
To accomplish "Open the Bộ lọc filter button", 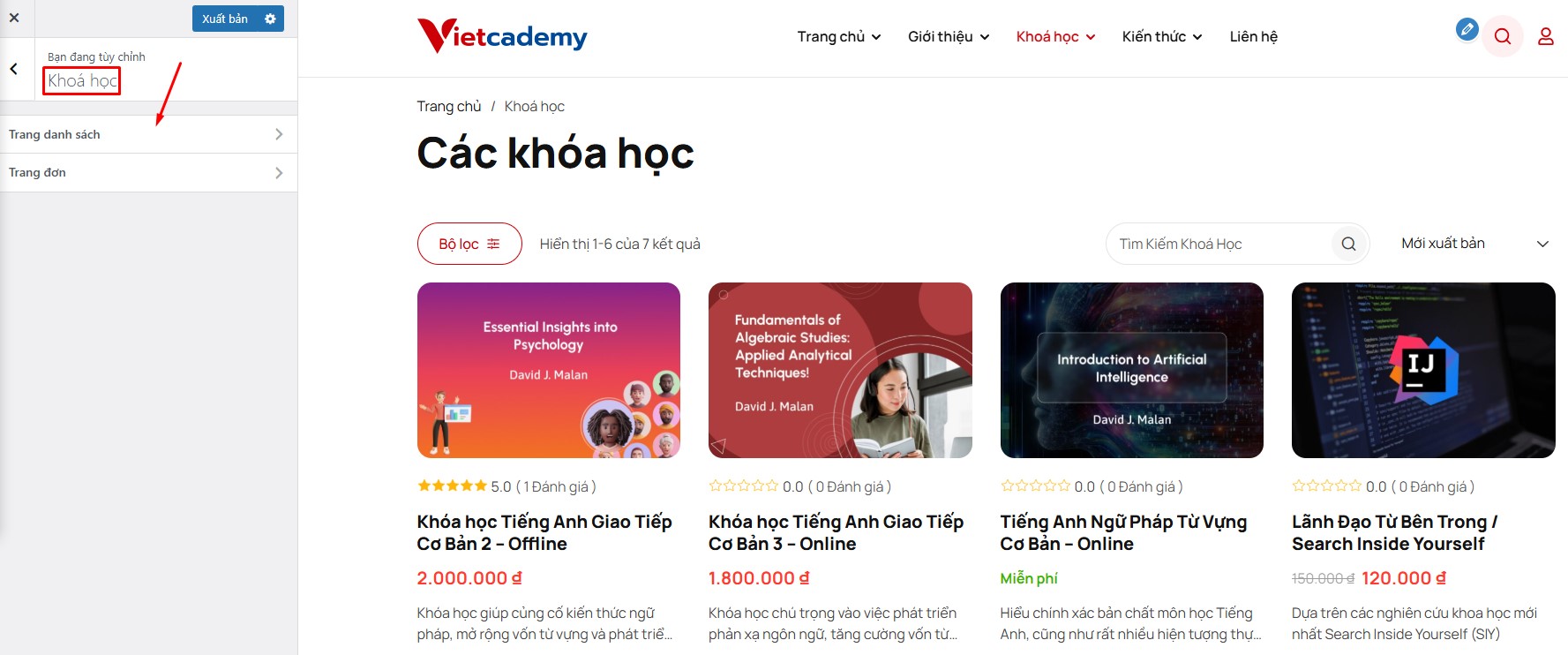I will 469,244.
